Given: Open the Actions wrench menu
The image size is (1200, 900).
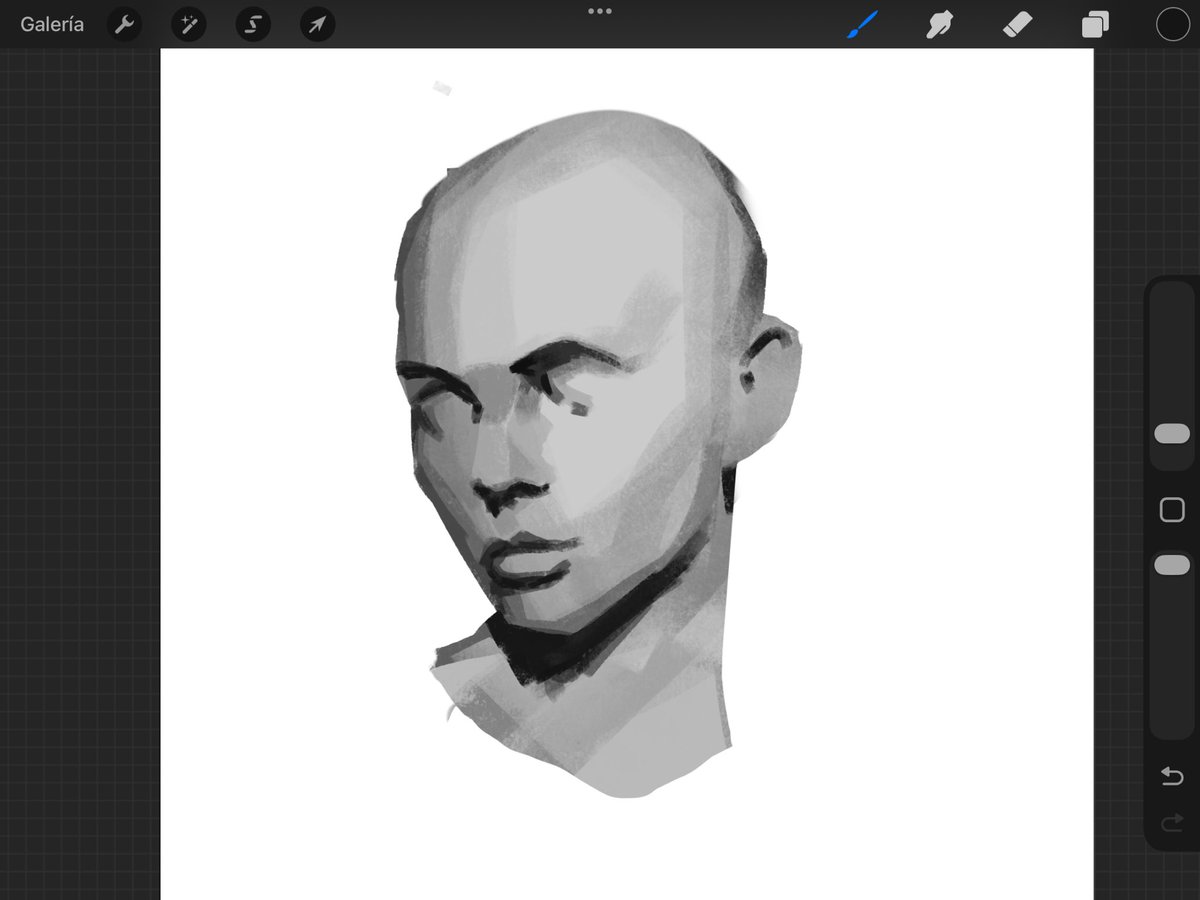Looking at the screenshot, I should pyautogui.click(x=124, y=24).
